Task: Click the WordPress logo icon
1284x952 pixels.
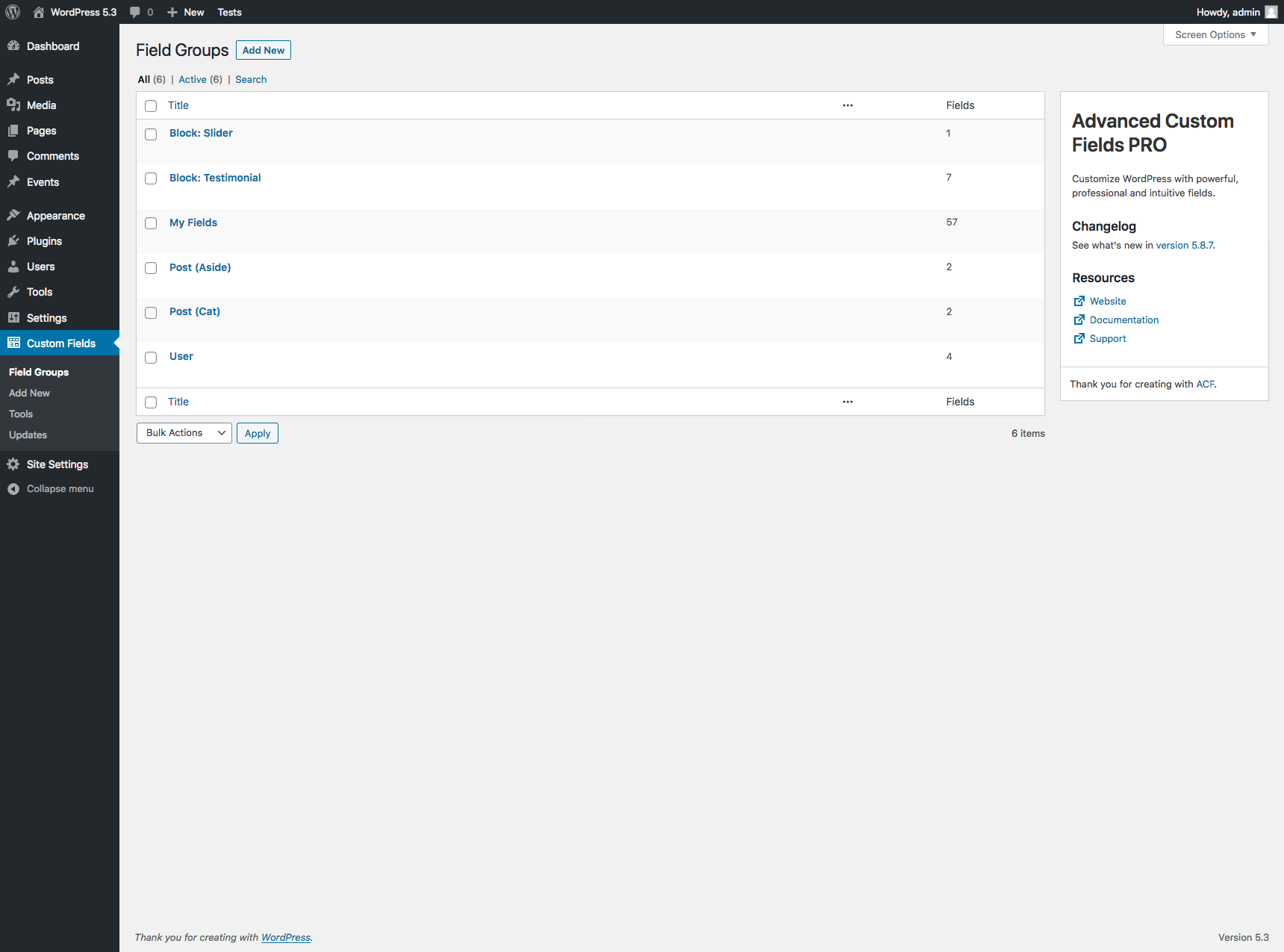Action: coord(13,12)
